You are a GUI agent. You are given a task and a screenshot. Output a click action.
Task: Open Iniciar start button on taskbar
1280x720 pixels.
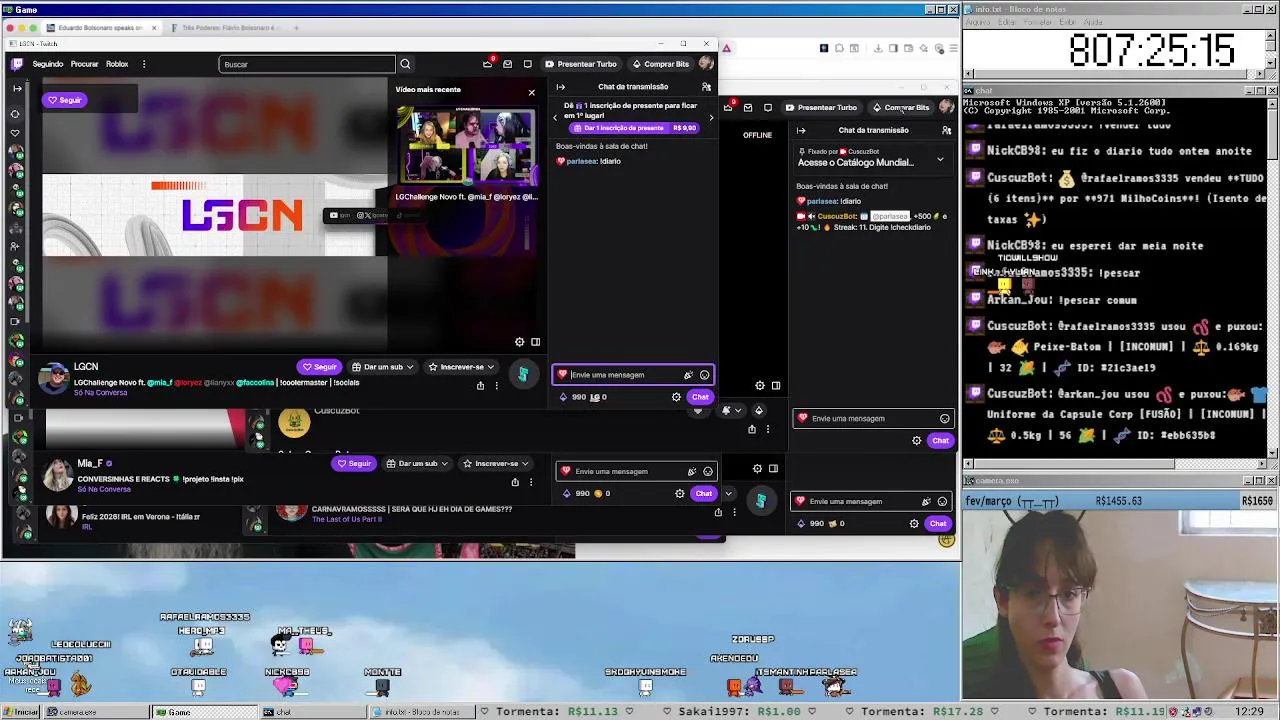coord(20,712)
